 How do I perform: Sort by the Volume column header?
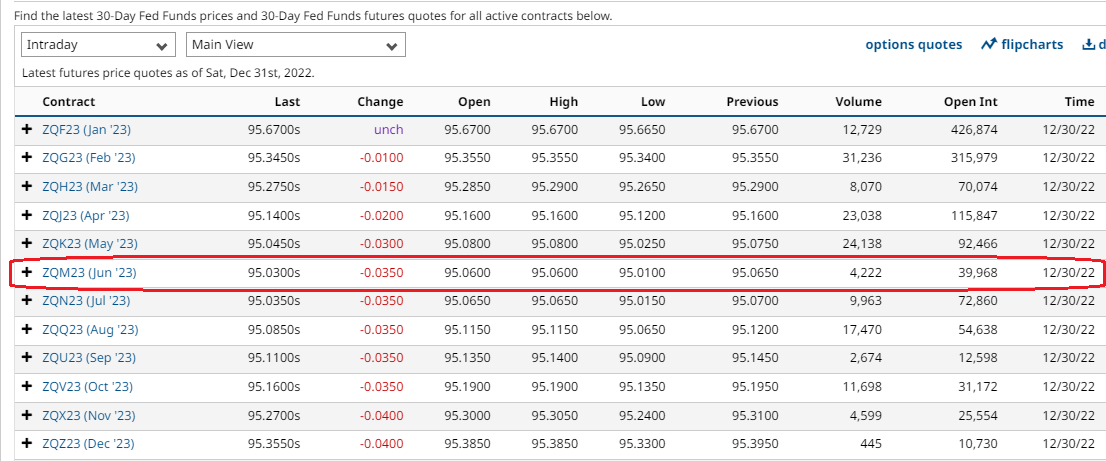click(858, 102)
